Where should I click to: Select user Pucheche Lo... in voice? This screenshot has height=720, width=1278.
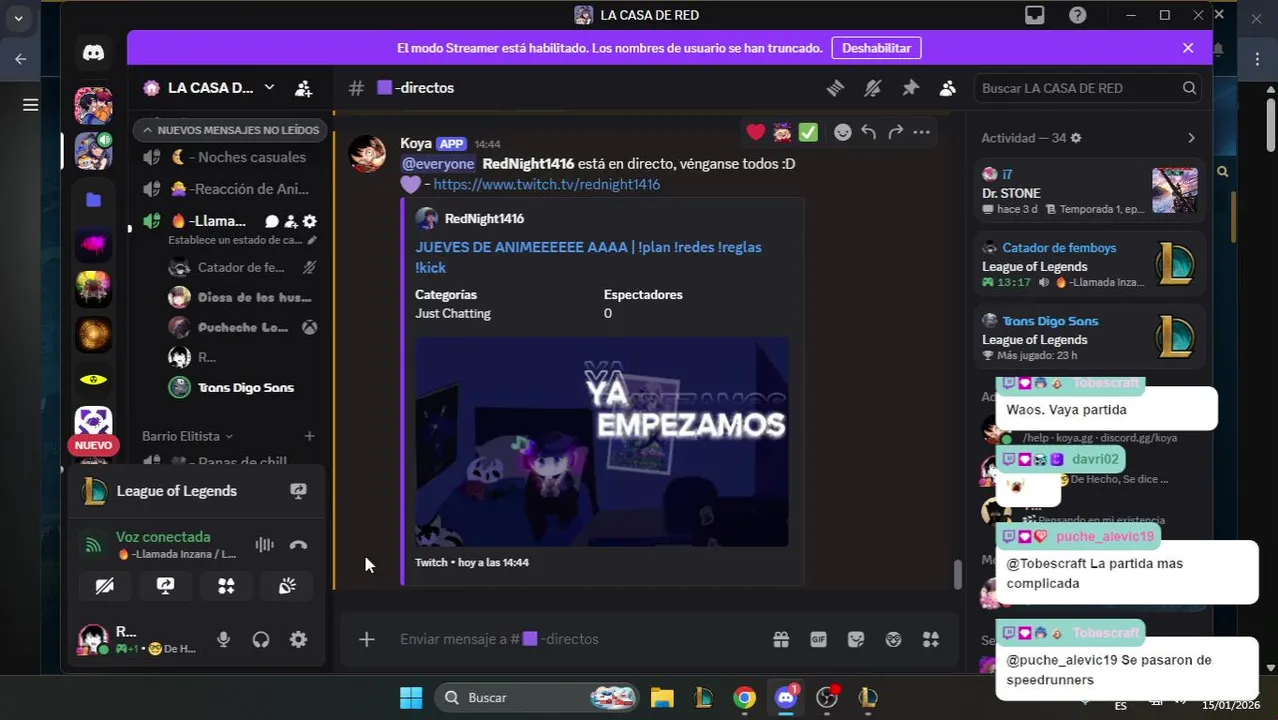point(243,327)
